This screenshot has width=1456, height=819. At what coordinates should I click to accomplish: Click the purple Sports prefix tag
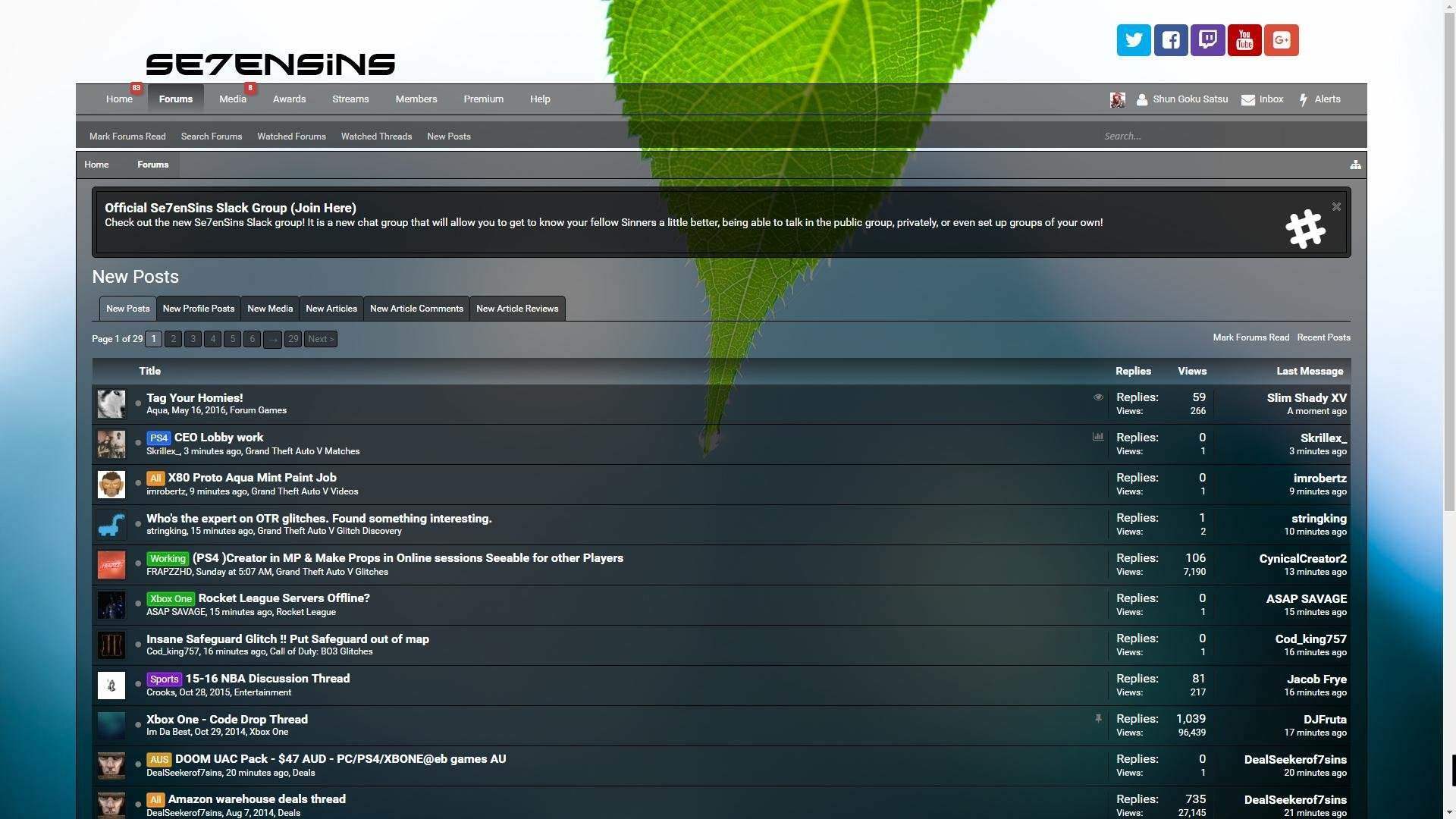[164, 679]
